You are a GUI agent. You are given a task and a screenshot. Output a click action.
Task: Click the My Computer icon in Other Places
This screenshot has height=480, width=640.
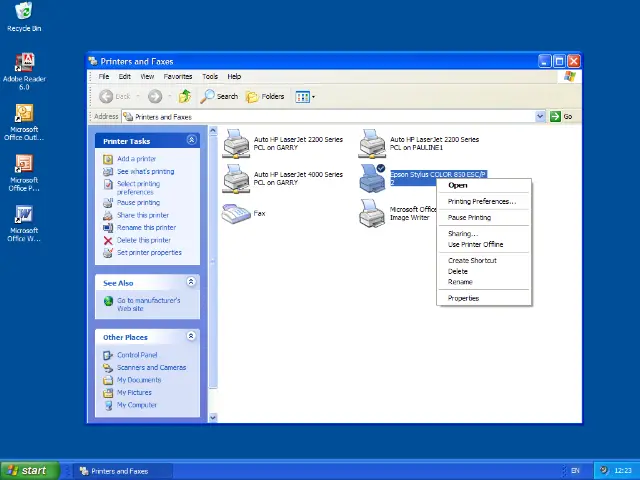(108, 405)
